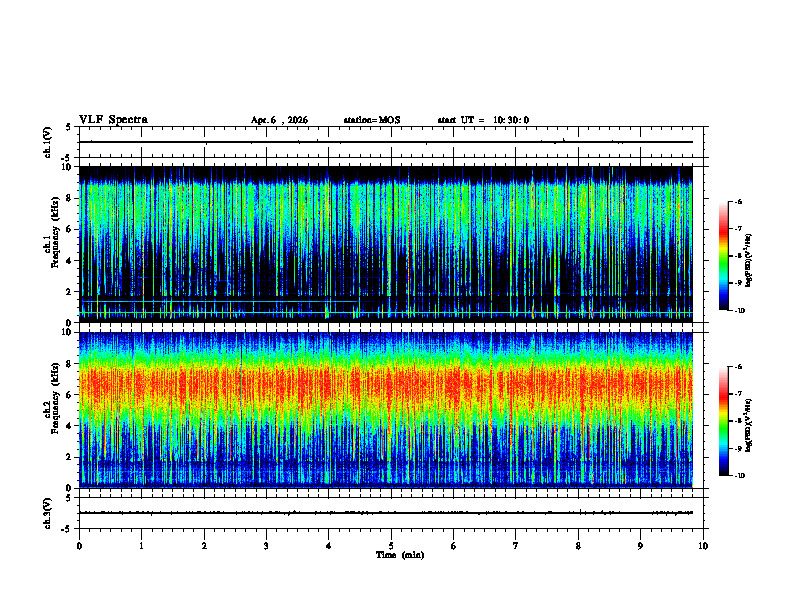Click the "Time (min)" axis title
The image size is (792, 612).
(x=400, y=555)
